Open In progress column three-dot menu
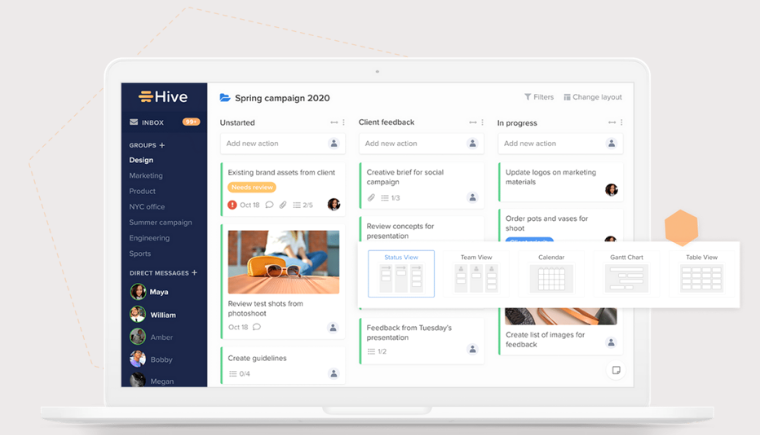Image resolution: width=760 pixels, height=435 pixels. [x=621, y=122]
